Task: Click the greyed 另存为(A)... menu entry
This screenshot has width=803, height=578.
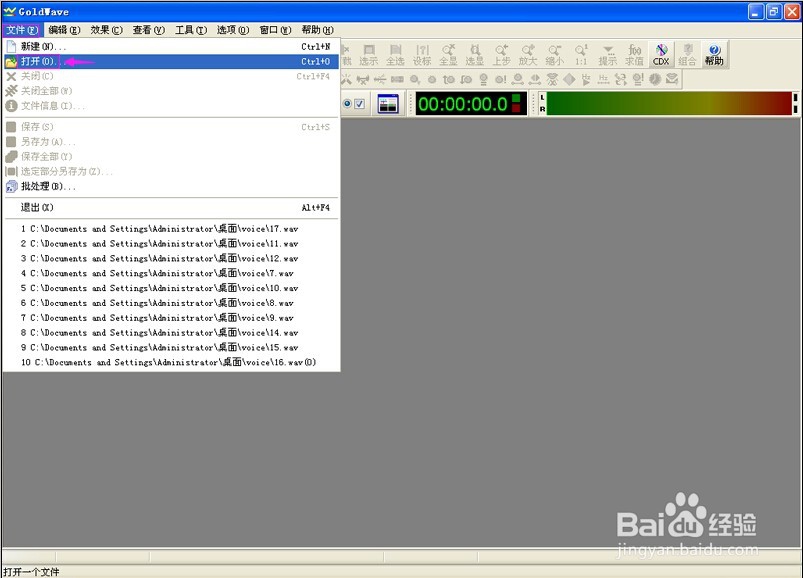Action: (x=171, y=141)
